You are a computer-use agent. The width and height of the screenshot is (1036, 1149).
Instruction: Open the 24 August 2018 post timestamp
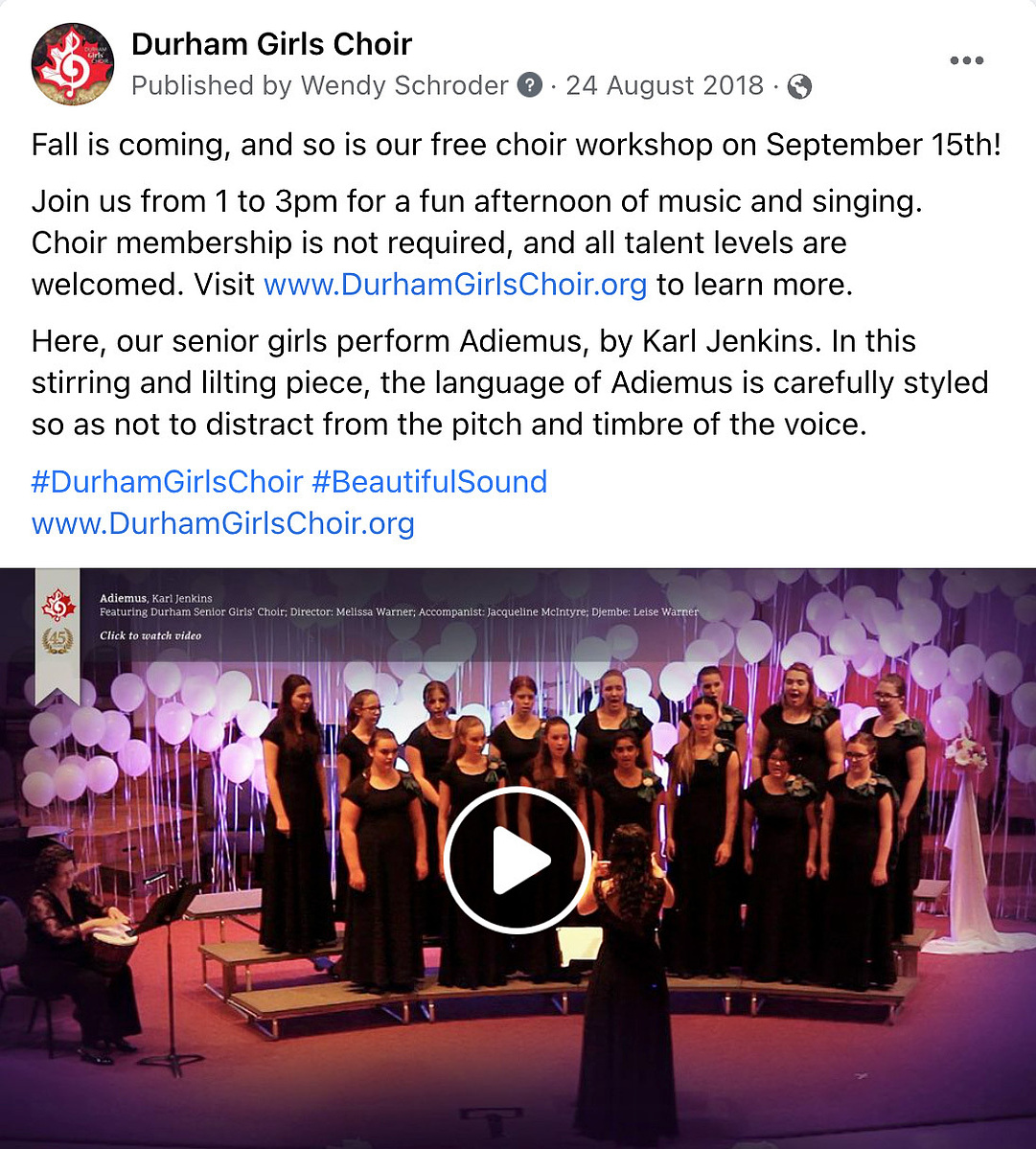coord(664,85)
